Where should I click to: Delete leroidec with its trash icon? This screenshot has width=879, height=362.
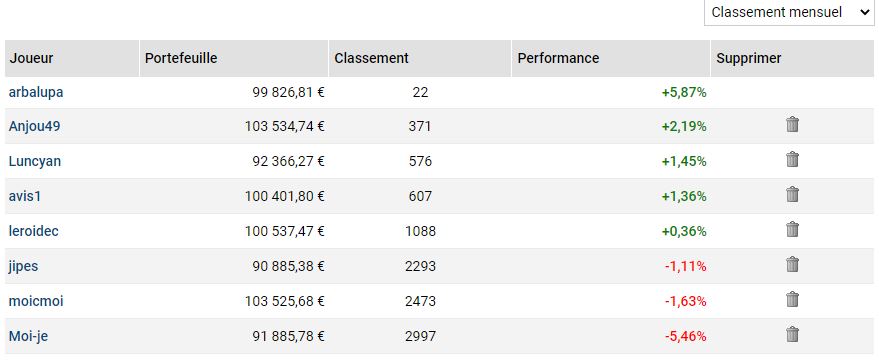point(792,230)
